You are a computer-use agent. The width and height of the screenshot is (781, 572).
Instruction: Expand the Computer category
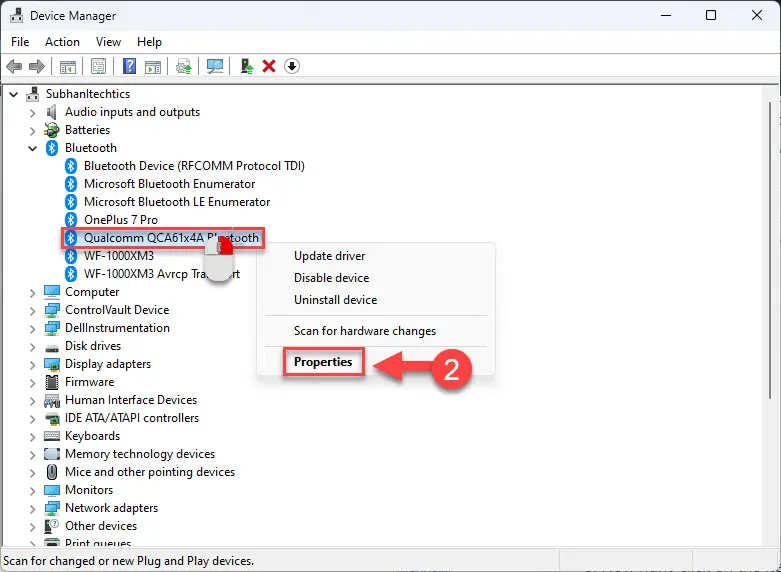click(x=32, y=293)
